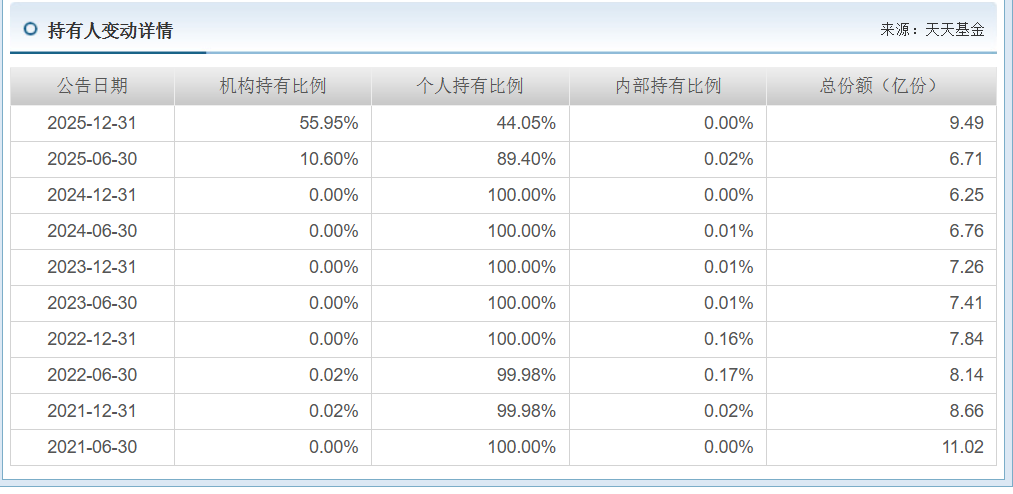Click the 9.49 total shares value
Image resolution: width=1013 pixels, height=494 pixels.
966,123
